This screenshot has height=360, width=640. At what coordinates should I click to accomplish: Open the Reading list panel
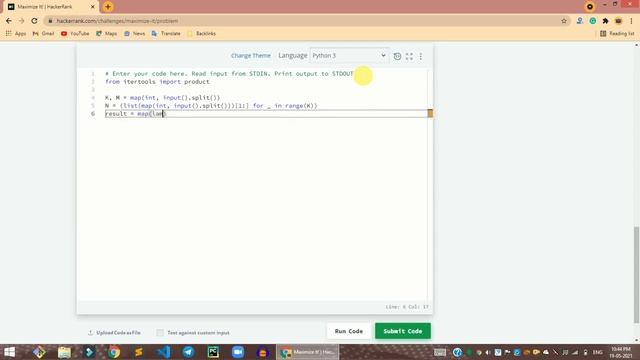[x=617, y=33]
